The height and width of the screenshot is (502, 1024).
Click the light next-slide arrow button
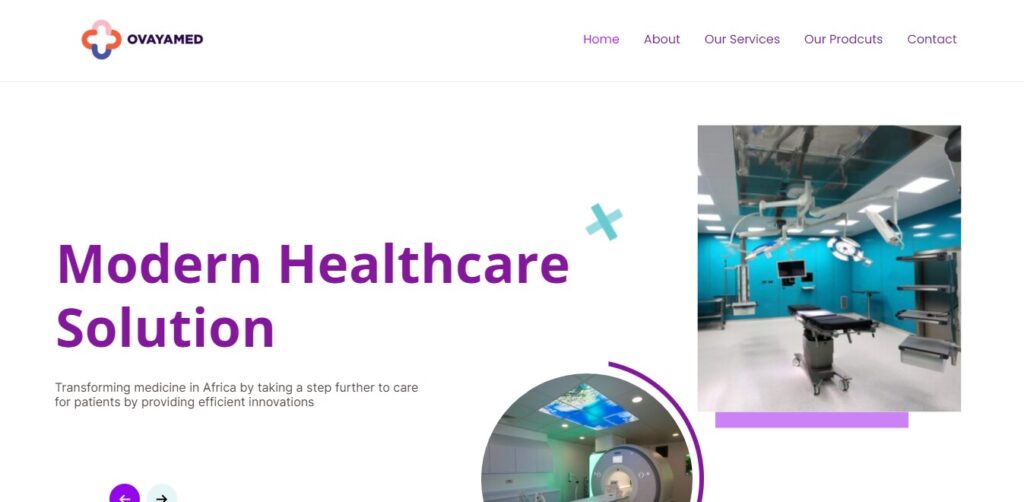(161, 493)
